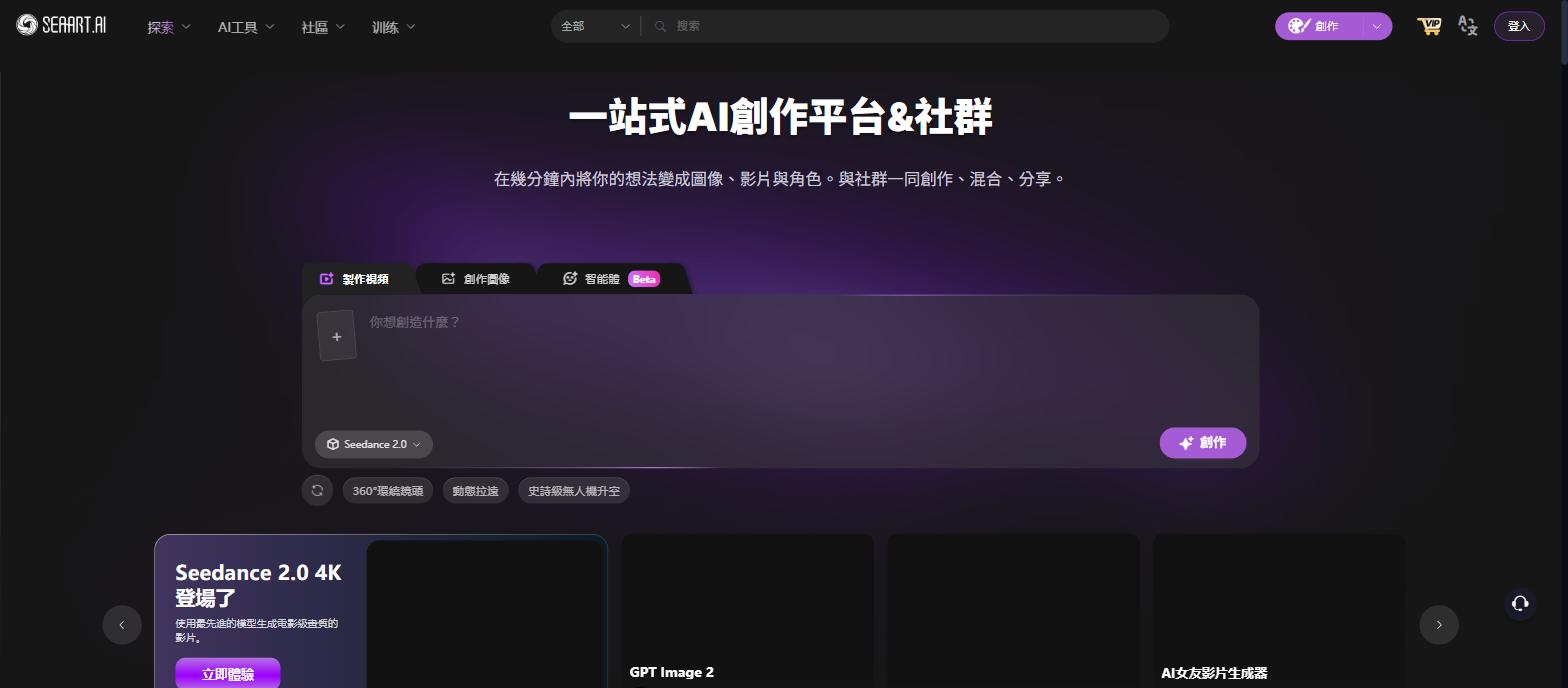Expand the 訓練 menu
1568x688 pixels.
[394, 27]
